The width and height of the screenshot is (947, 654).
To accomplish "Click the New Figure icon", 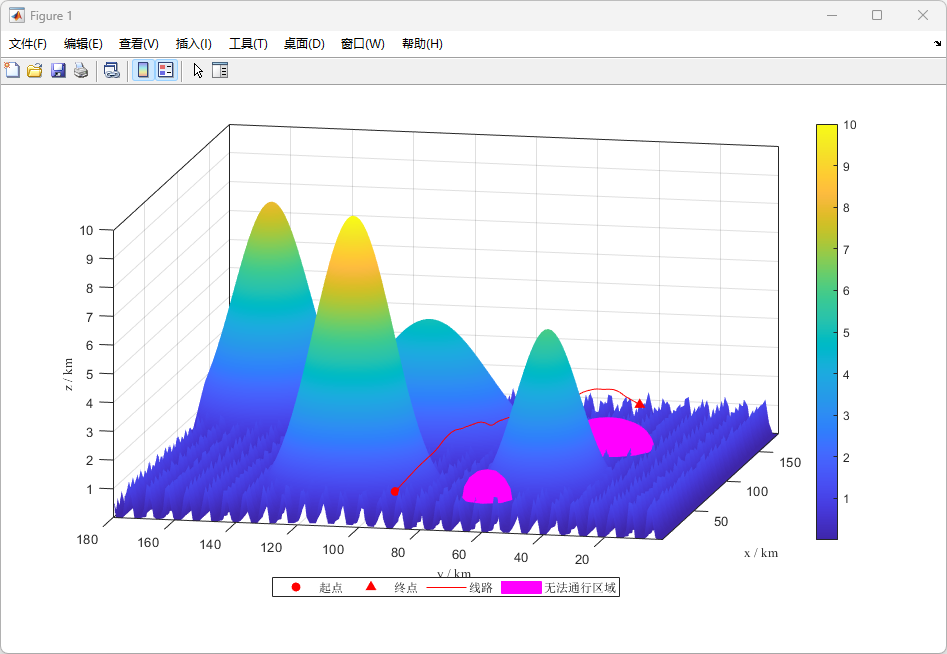I will (x=12, y=70).
